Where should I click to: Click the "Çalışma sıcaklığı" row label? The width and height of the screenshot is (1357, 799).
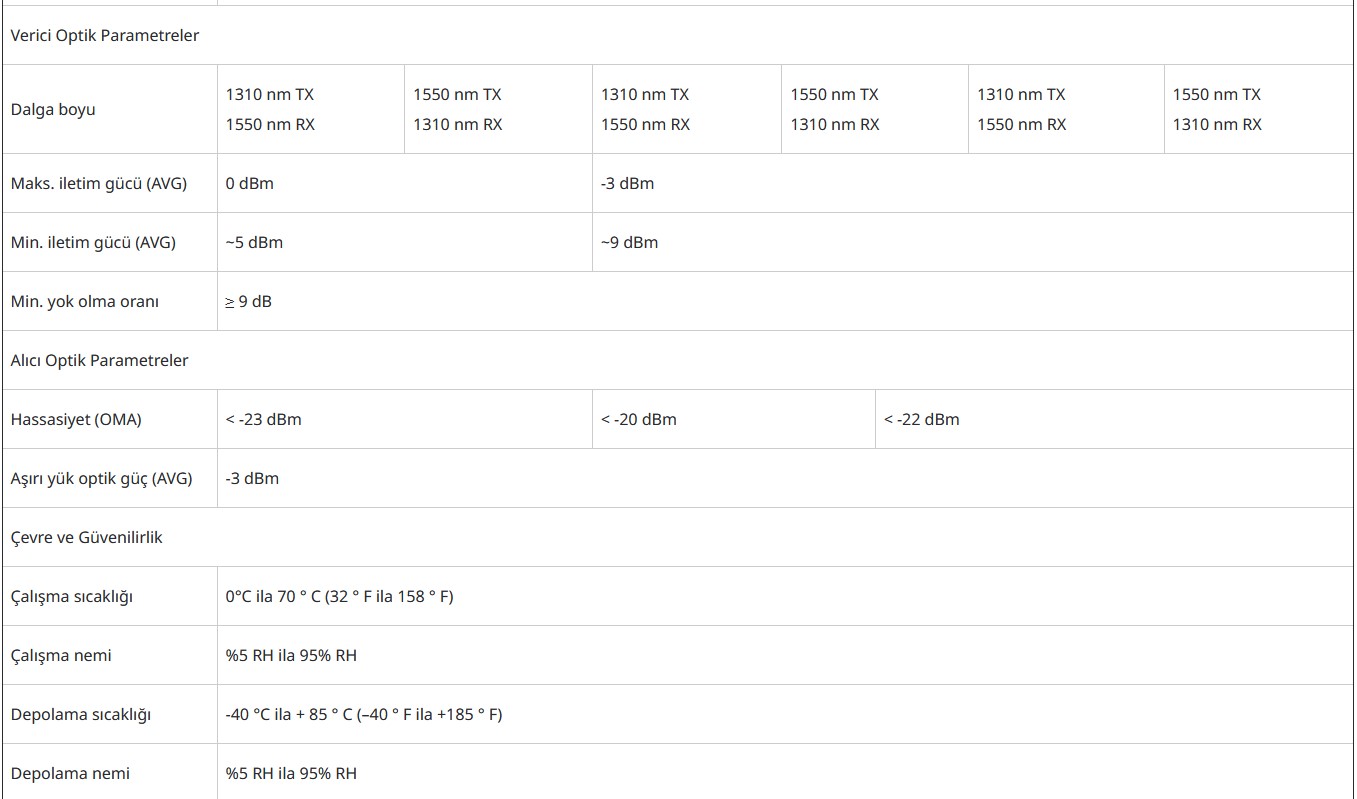72,596
